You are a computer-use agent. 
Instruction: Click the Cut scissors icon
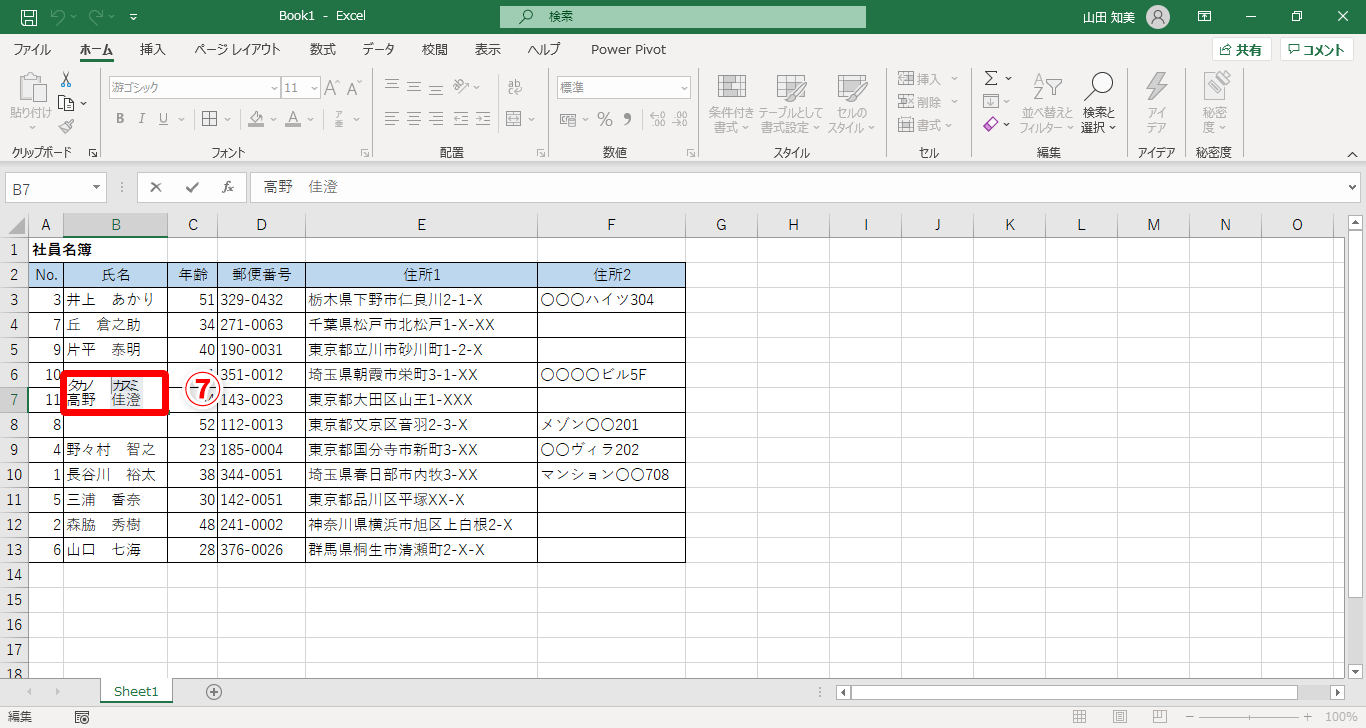(66, 80)
